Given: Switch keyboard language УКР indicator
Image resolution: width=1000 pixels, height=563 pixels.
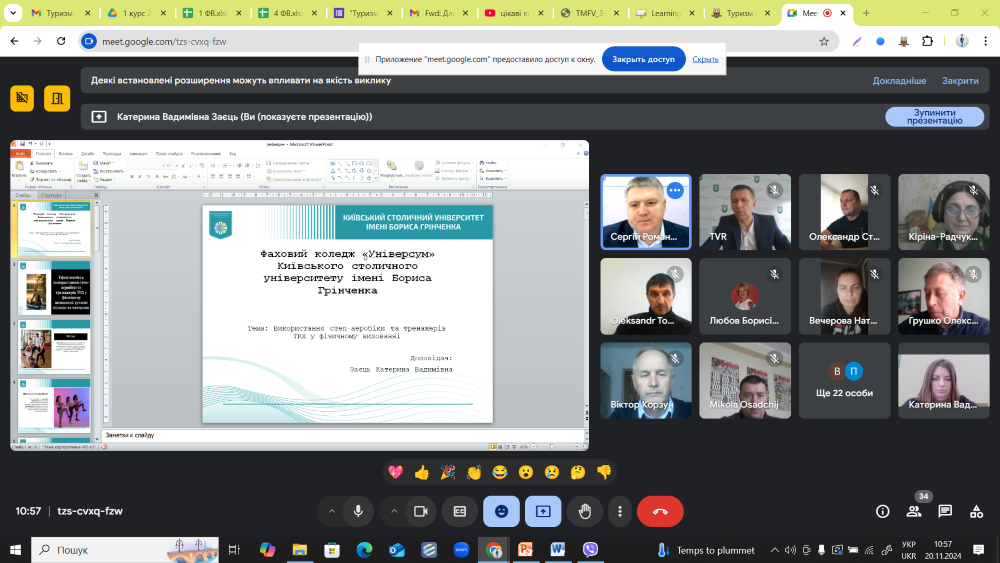Looking at the screenshot, I should click(909, 550).
